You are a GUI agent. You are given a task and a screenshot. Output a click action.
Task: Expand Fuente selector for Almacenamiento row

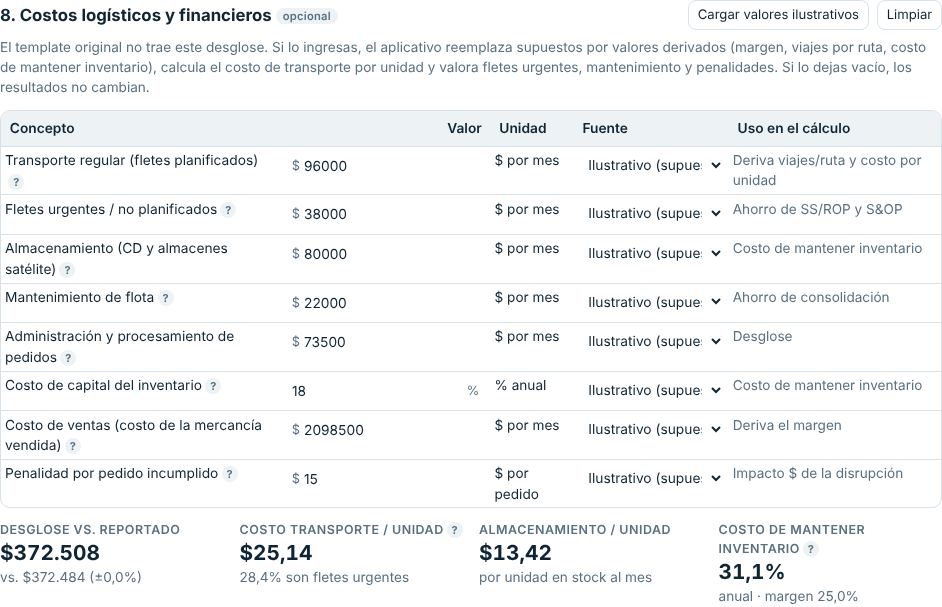point(654,253)
